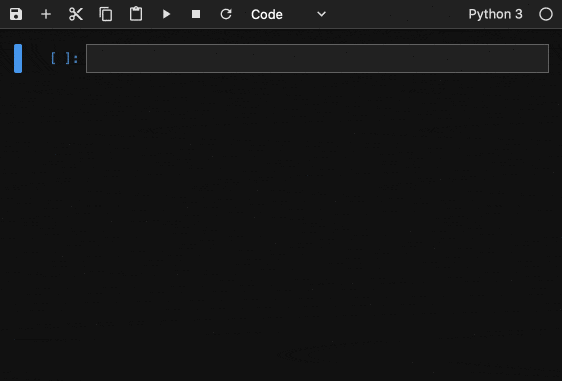562x381 pixels.
Task: Open the Code cell type dropdown
Action: pyautogui.click(x=289, y=14)
